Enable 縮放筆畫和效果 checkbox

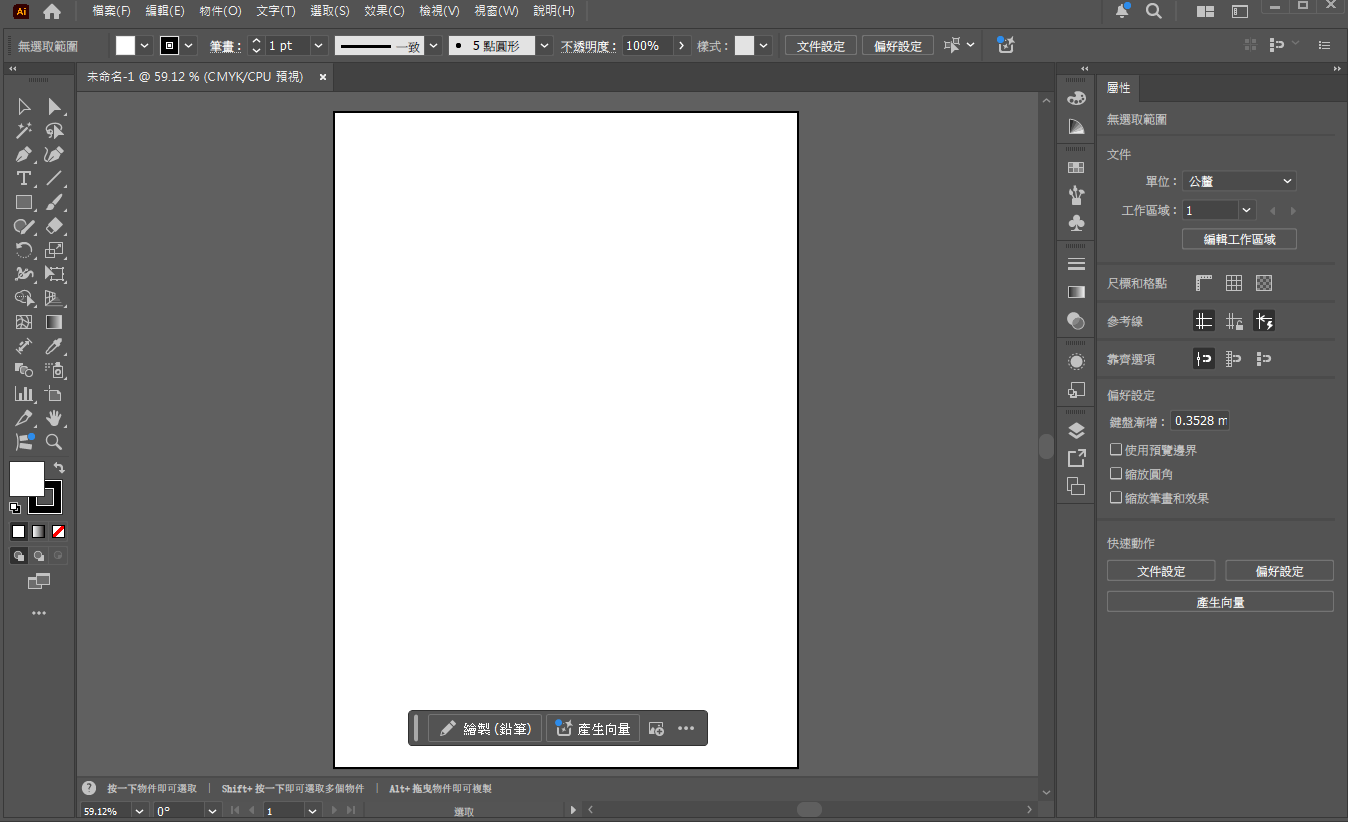[1116, 498]
